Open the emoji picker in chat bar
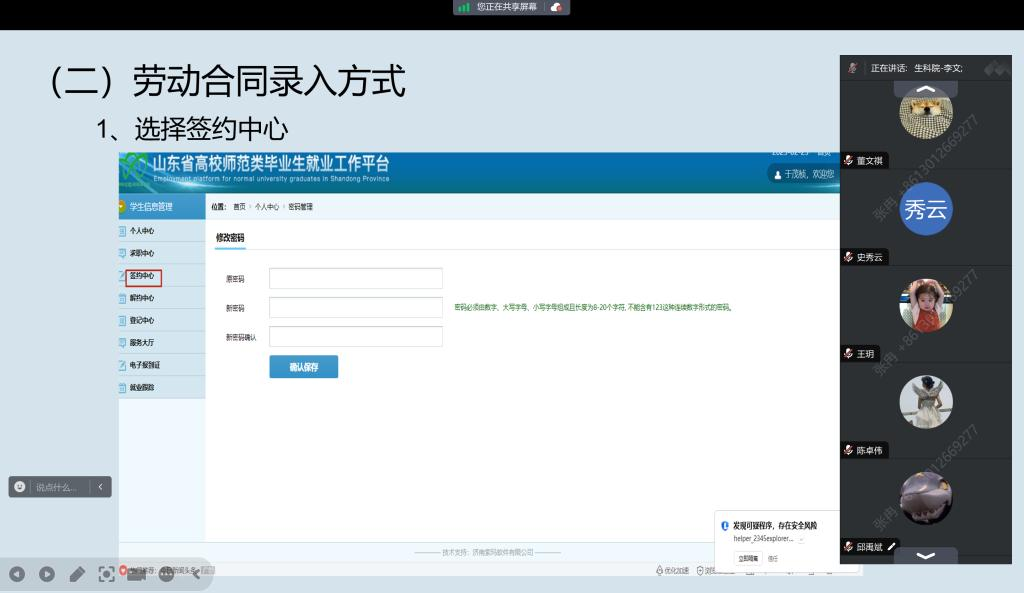The width and height of the screenshot is (1024, 593). coord(20,487)
